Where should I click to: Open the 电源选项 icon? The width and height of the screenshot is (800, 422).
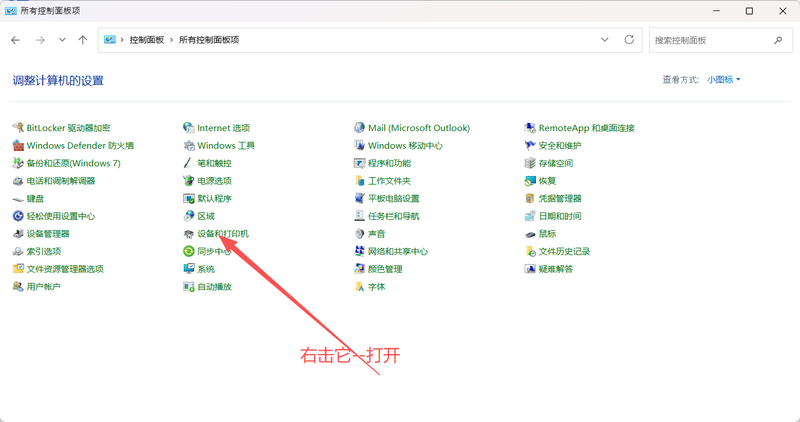tap(188, 181)
